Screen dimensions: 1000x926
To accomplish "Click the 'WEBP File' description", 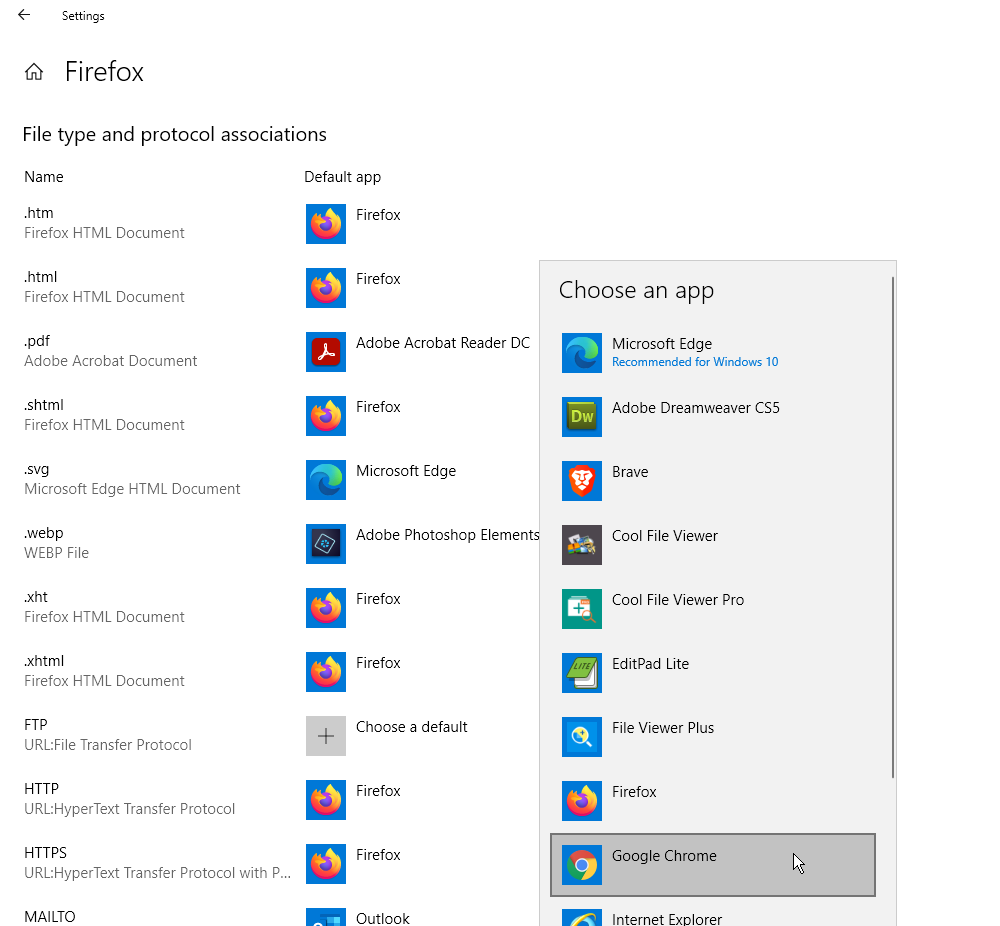I will pyautogui.click(x=56, y=553).
